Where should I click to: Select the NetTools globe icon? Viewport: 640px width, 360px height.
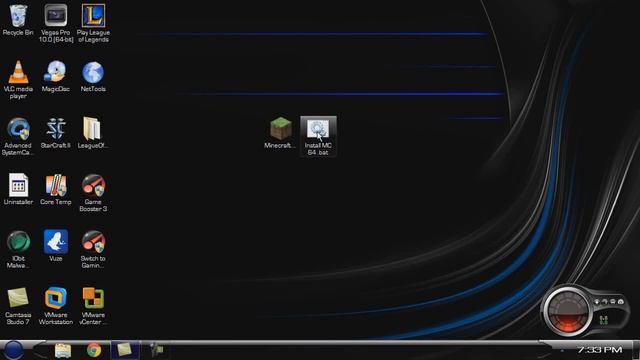93,76
